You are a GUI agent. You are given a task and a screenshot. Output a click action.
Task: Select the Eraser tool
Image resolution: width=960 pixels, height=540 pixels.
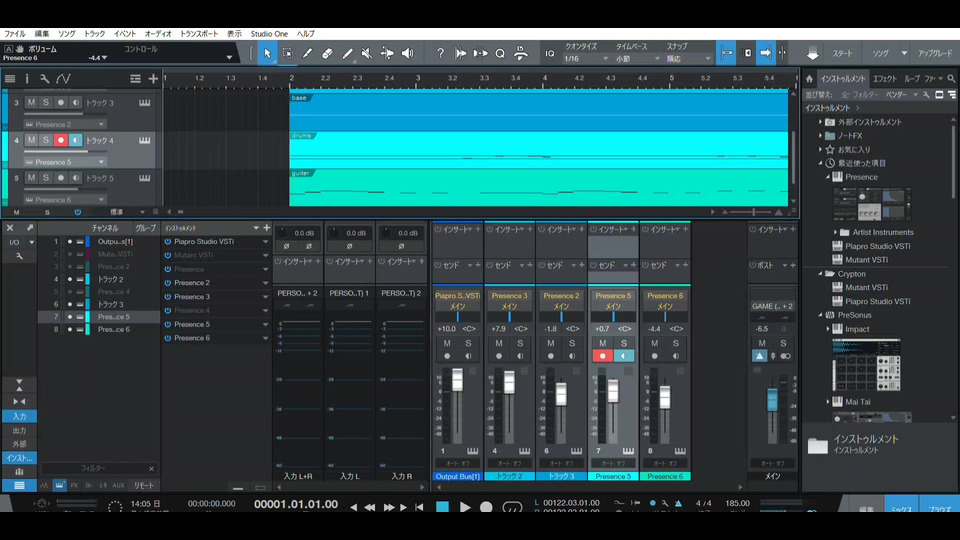[x=327, y=53]
